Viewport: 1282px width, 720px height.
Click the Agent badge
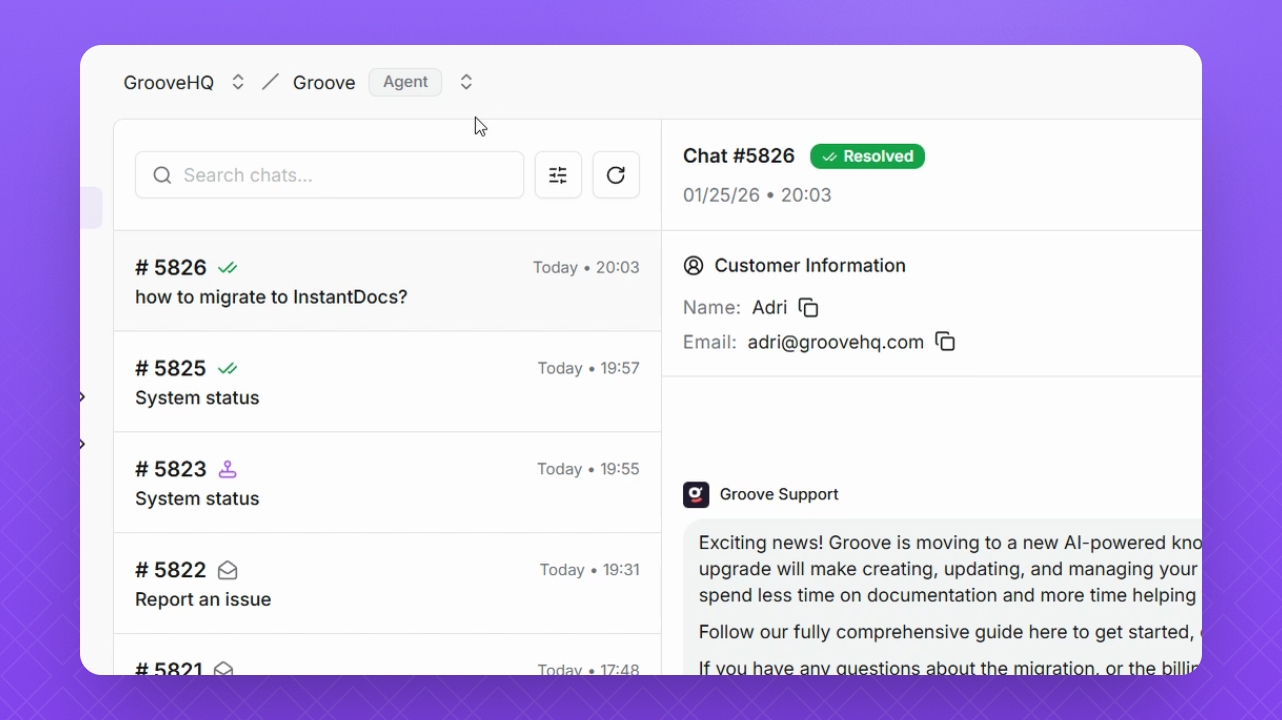[x=405, y=82]
